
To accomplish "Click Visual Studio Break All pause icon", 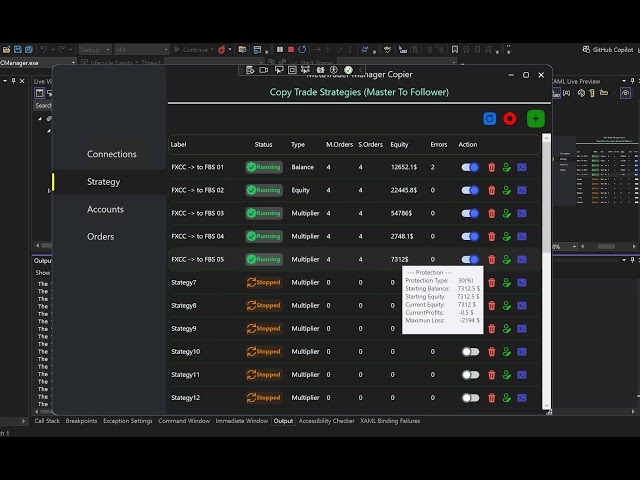I will tap(280, 49).
